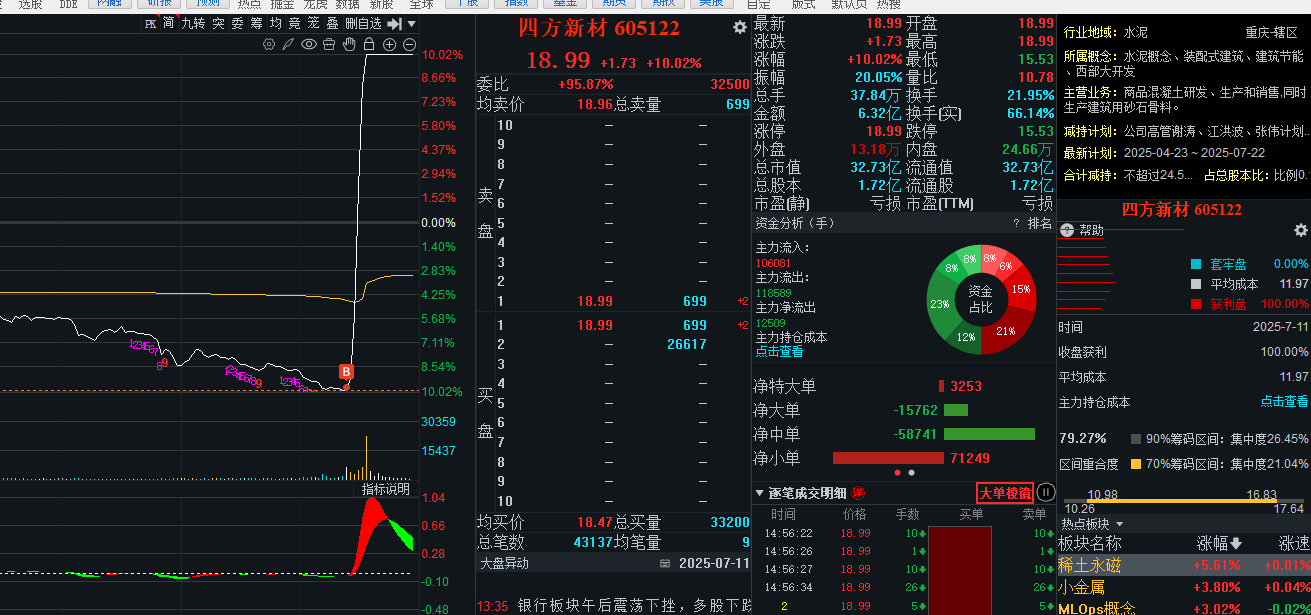Screen dimensions: 1311x615
Task: Click the 大单棱镜 button
Action: 1005,492
